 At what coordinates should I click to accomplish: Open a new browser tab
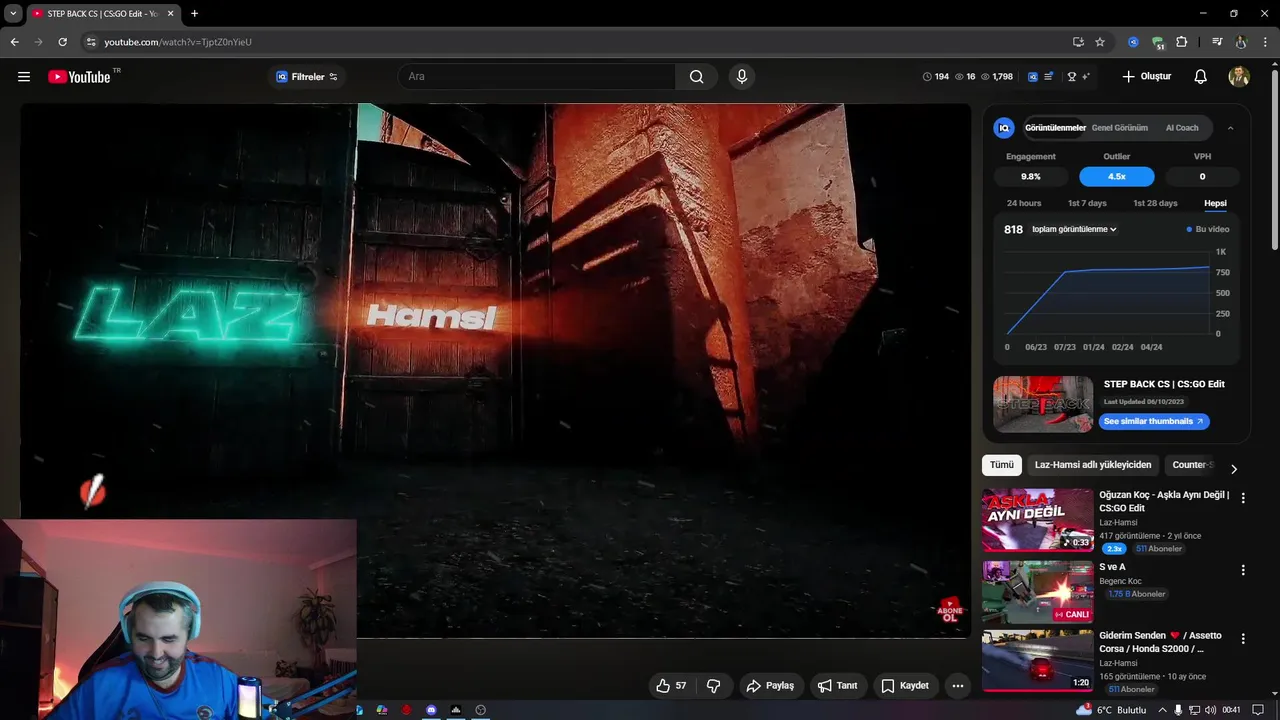click(x=194, y=14)
